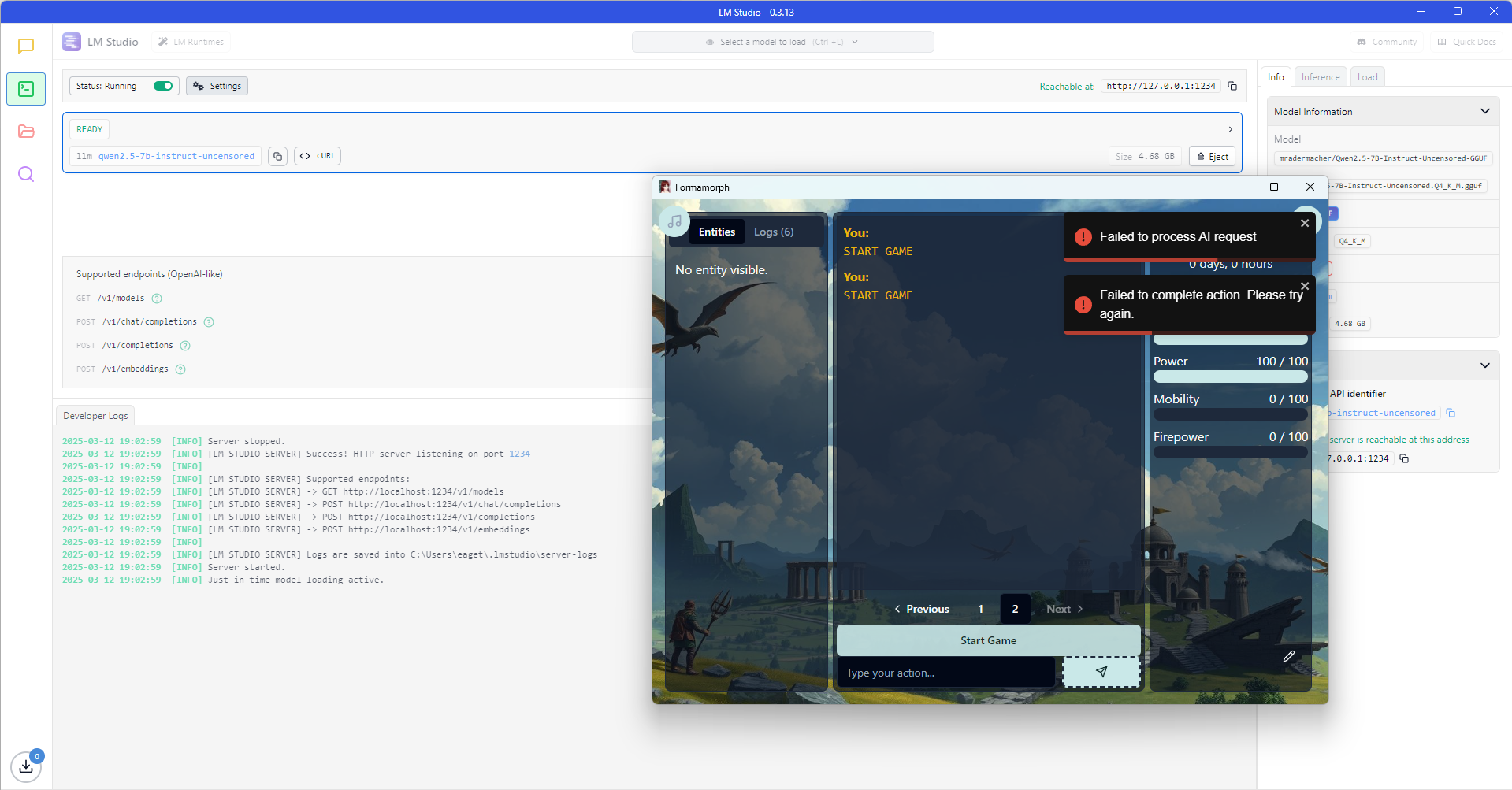Select the Developer Logs tab

95,415
